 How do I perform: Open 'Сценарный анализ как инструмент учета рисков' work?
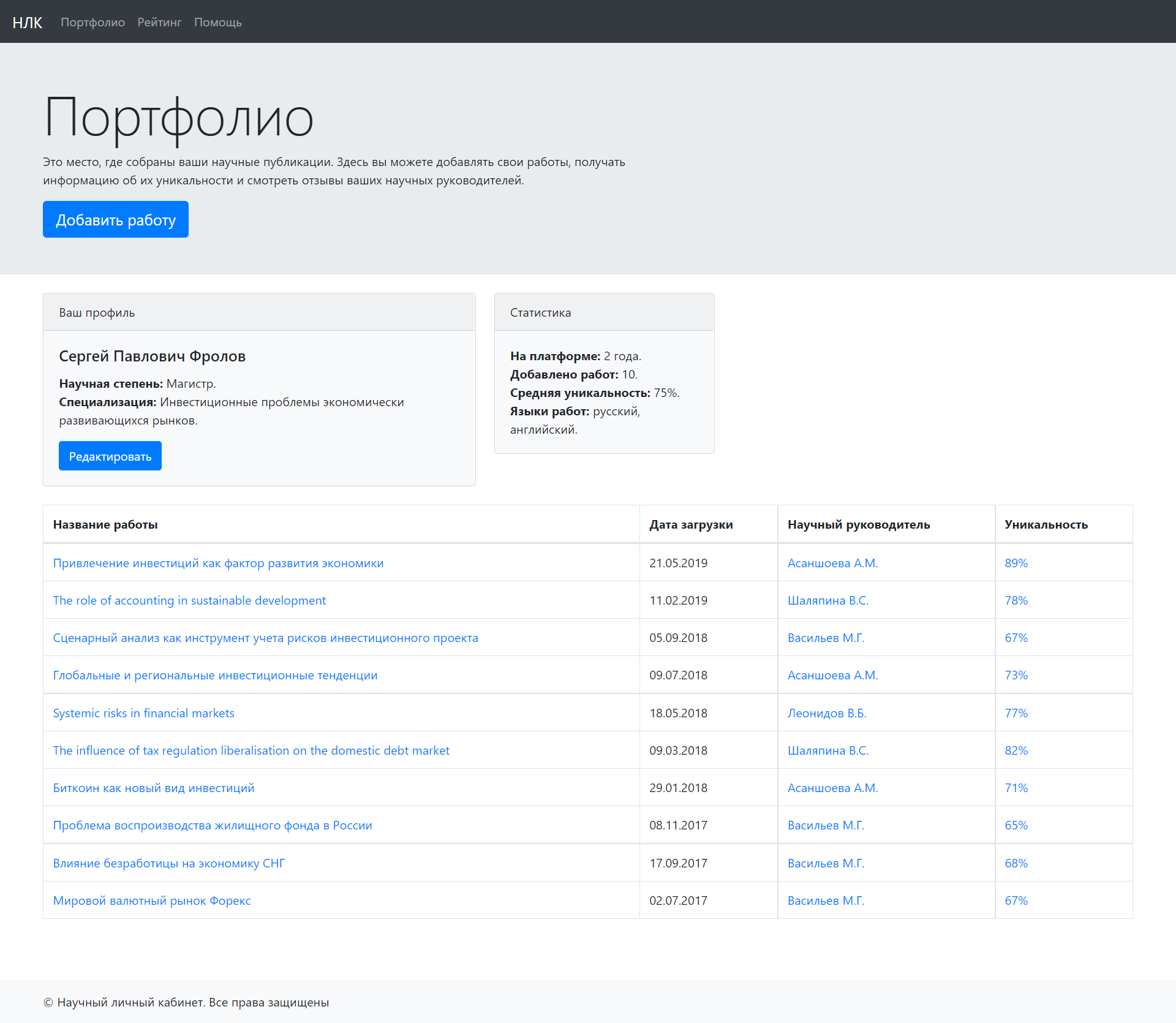(265, 638)
